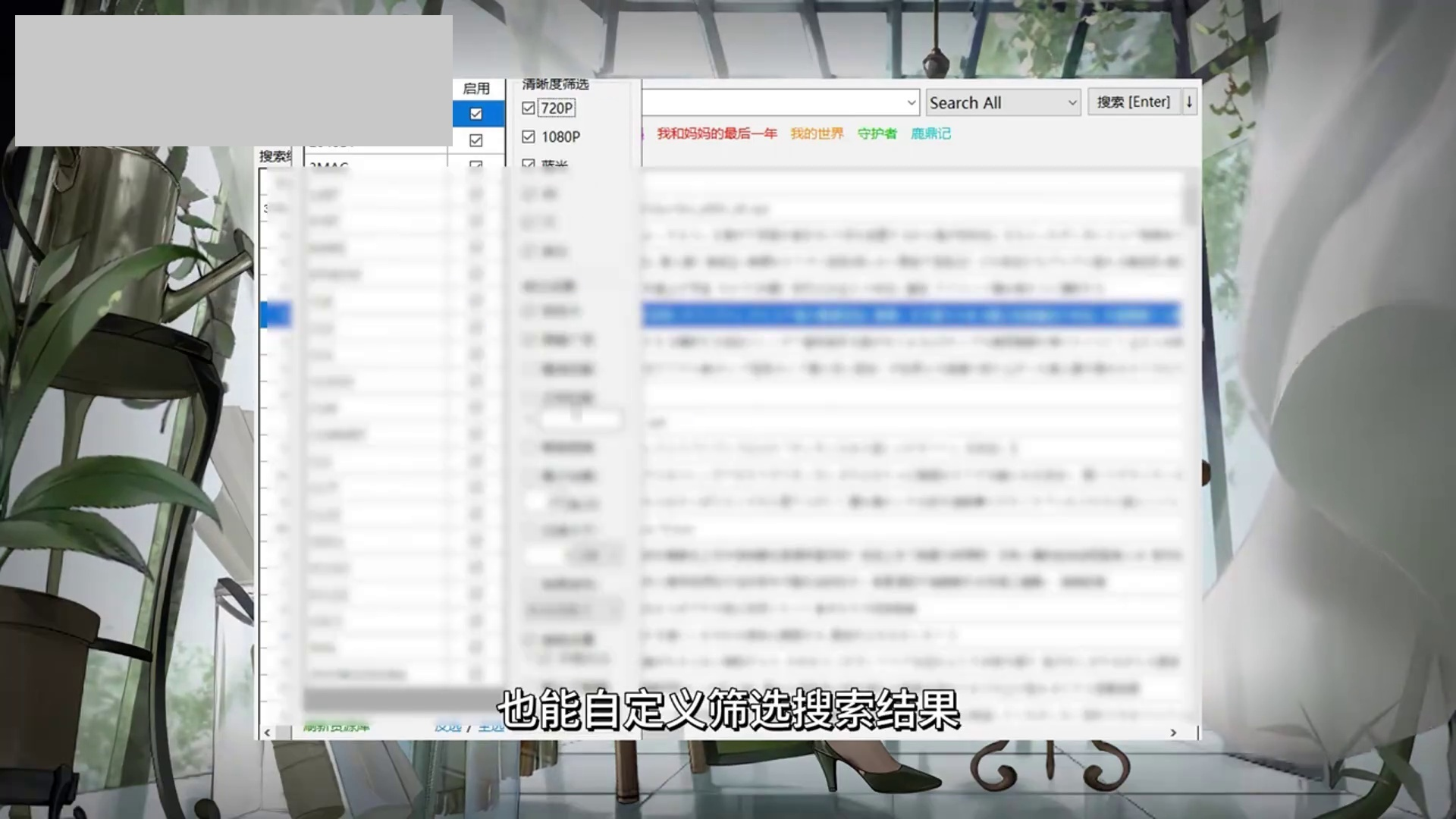This screenshot has height=819, width=1456.
Task: Toggle the second 启用 column checkbox
Action: click(x=476, y=140)
